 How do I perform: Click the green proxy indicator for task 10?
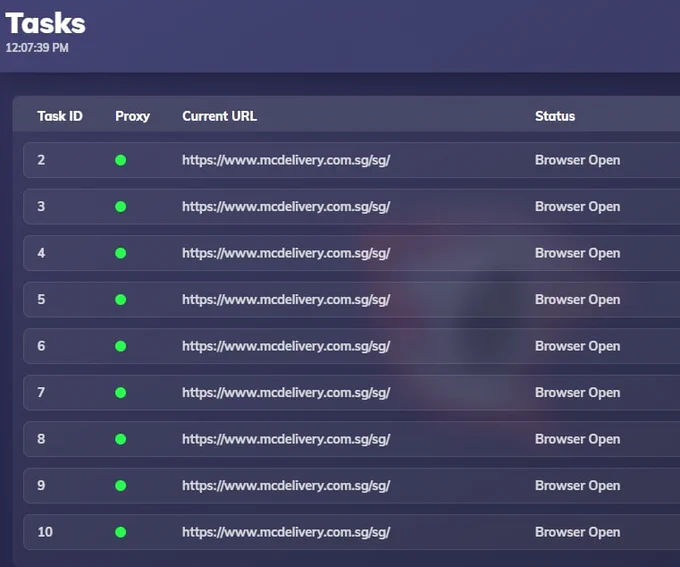coord(121,532)
